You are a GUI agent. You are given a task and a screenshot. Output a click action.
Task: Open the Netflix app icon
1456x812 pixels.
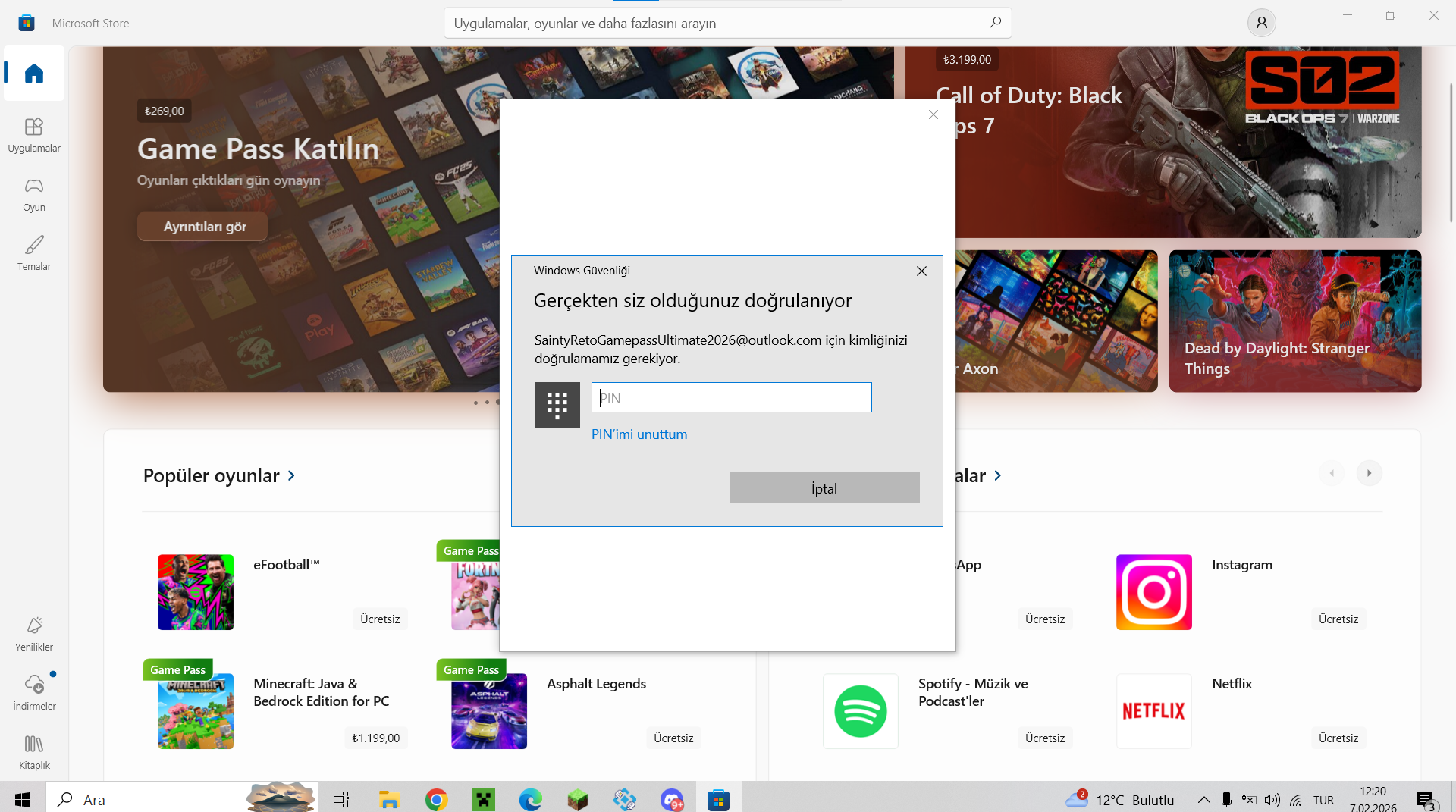coord(1154,711)
